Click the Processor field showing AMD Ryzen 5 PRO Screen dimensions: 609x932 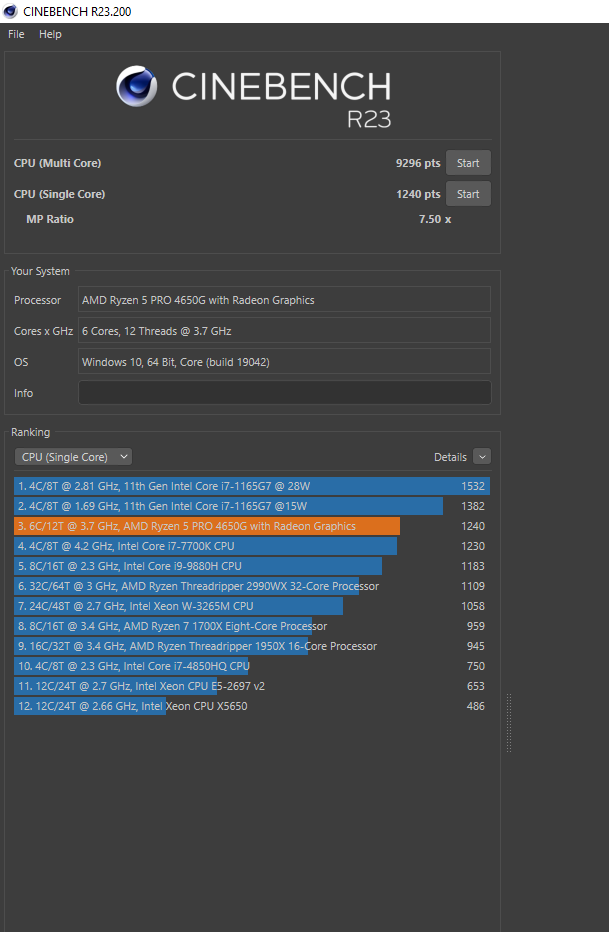click(x=285, y=300)
